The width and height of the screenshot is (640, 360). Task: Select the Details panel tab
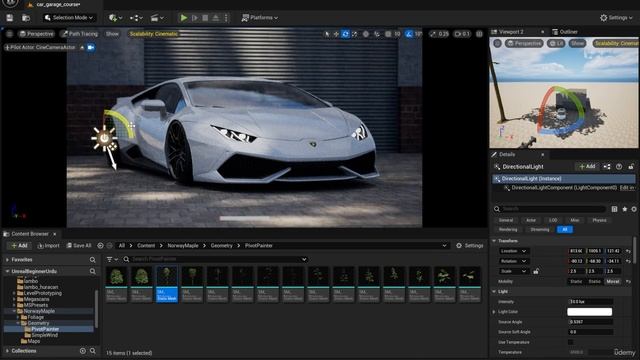pyautogui.click(x=507, y=154)
